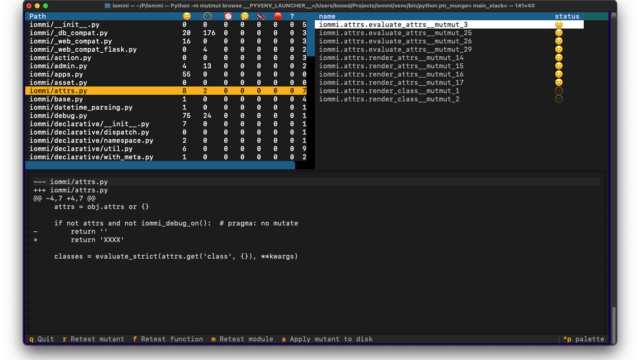Select the iommi/__init__.py row
Screen dimensions: 640x360
click(x=166, y=24)
